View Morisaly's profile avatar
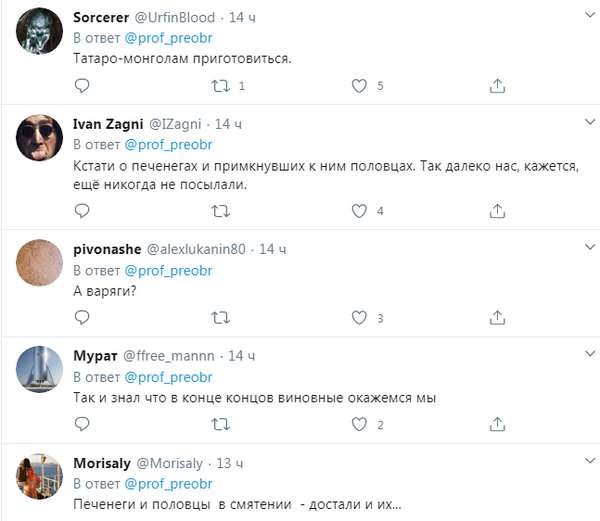The width and height of the screenshot is (600, 521). [42, 481]
